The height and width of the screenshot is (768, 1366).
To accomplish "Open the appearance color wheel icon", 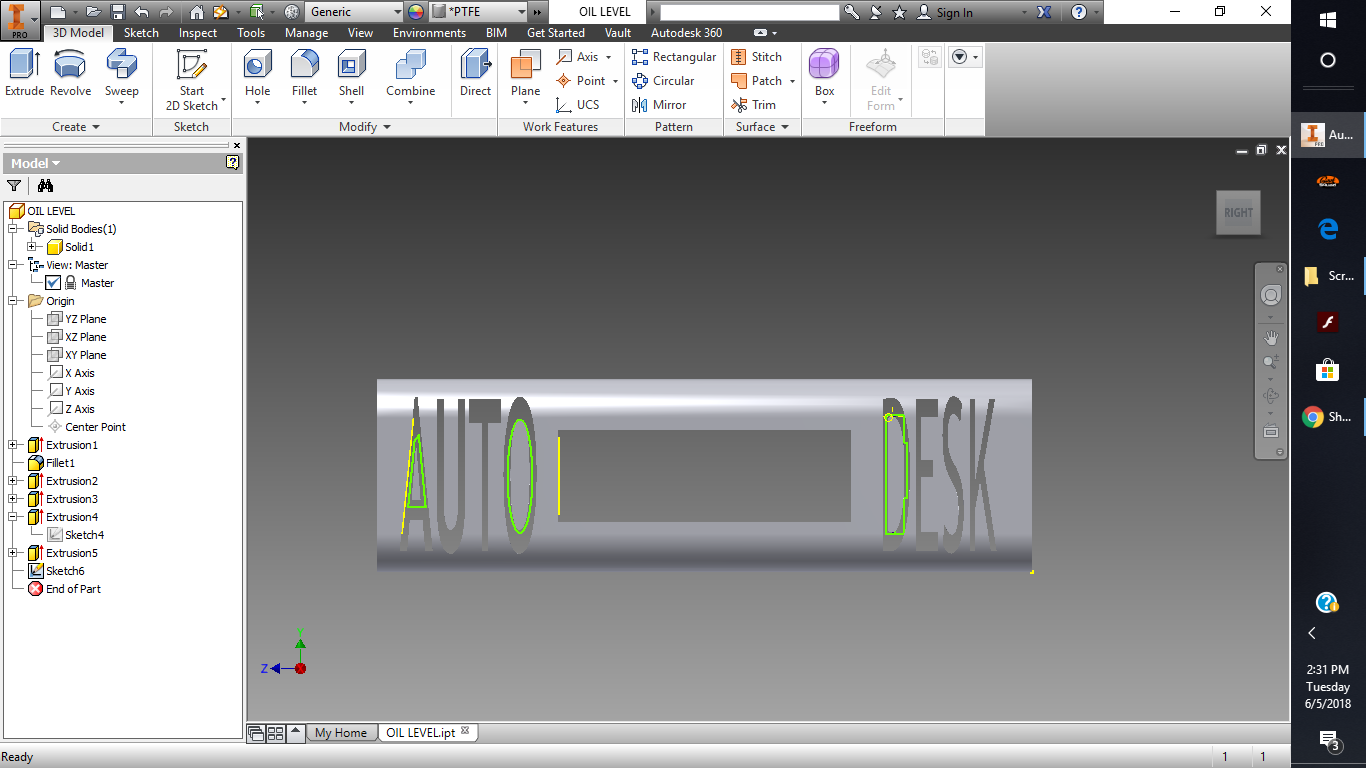I will 416,12.
